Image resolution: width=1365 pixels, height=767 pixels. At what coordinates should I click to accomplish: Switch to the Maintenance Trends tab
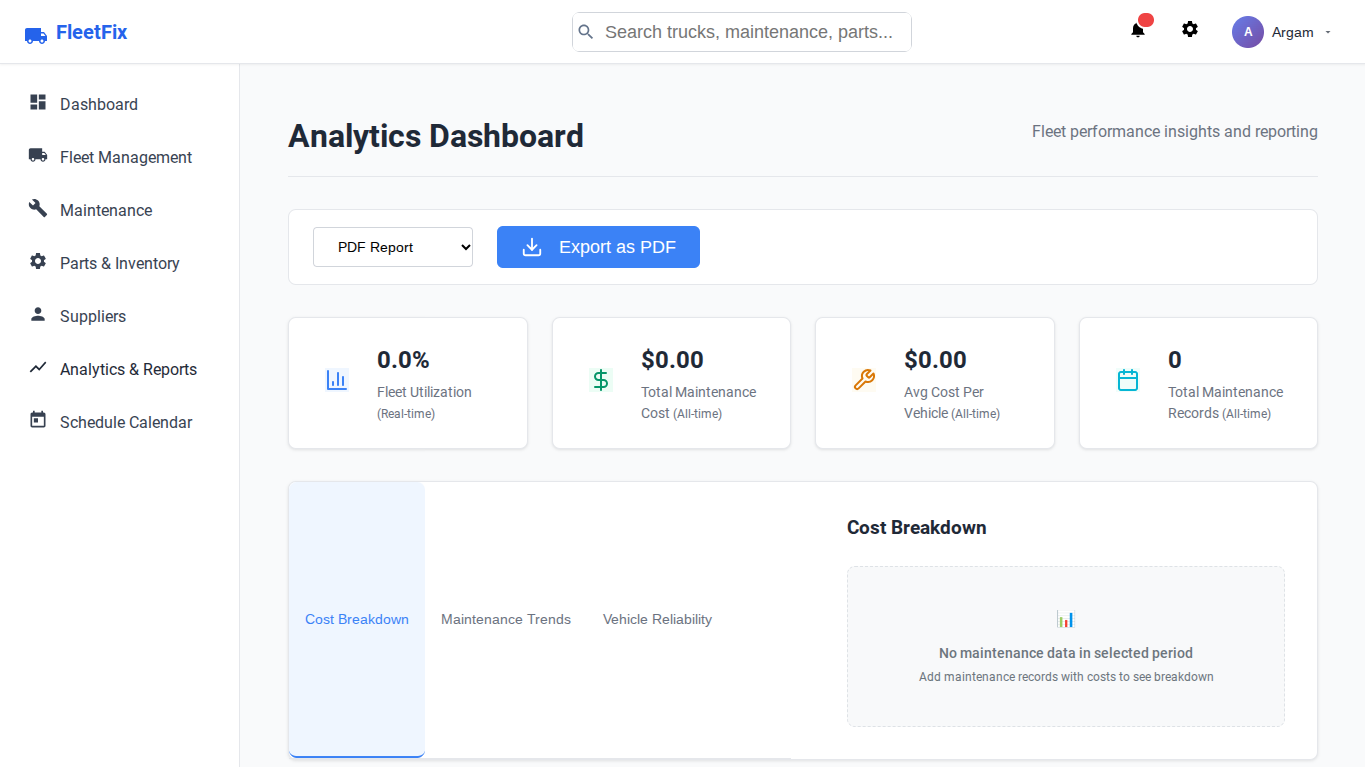tap(505, 619)
